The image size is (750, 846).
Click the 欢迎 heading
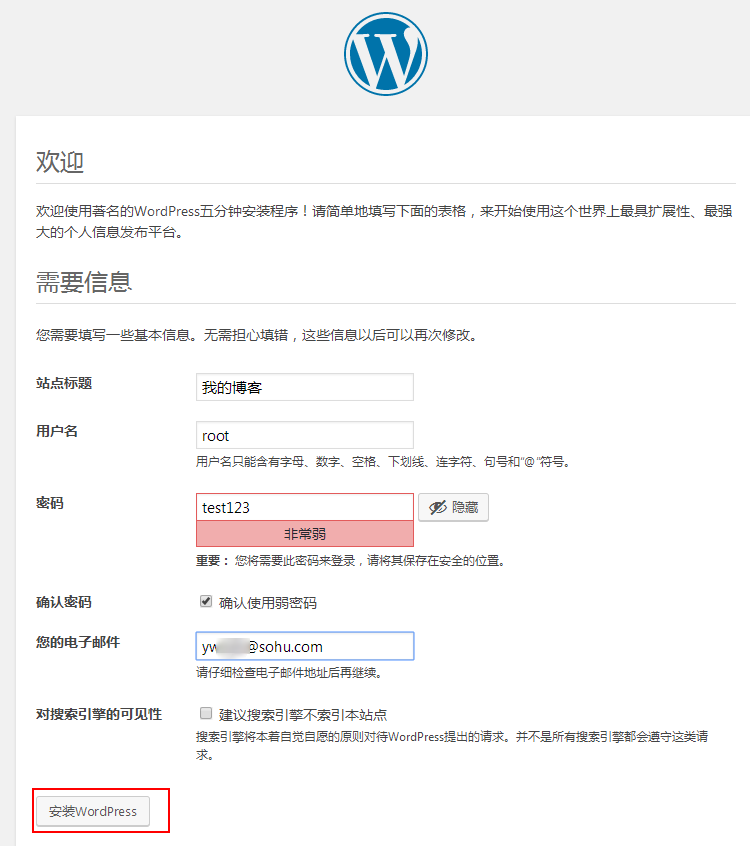pyautogui.click(x=60, y=161)
